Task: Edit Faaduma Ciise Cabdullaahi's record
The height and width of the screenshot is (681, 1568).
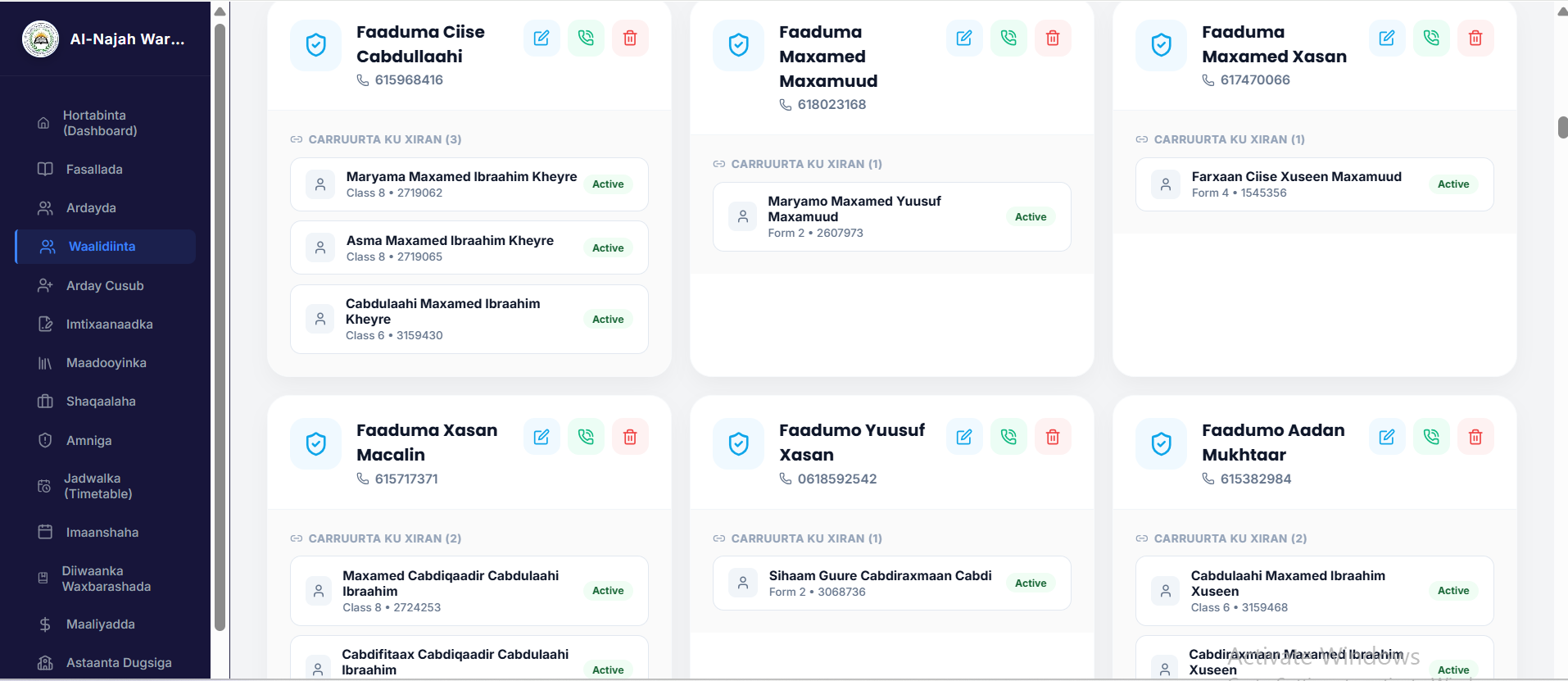Action: pos(542,39)
